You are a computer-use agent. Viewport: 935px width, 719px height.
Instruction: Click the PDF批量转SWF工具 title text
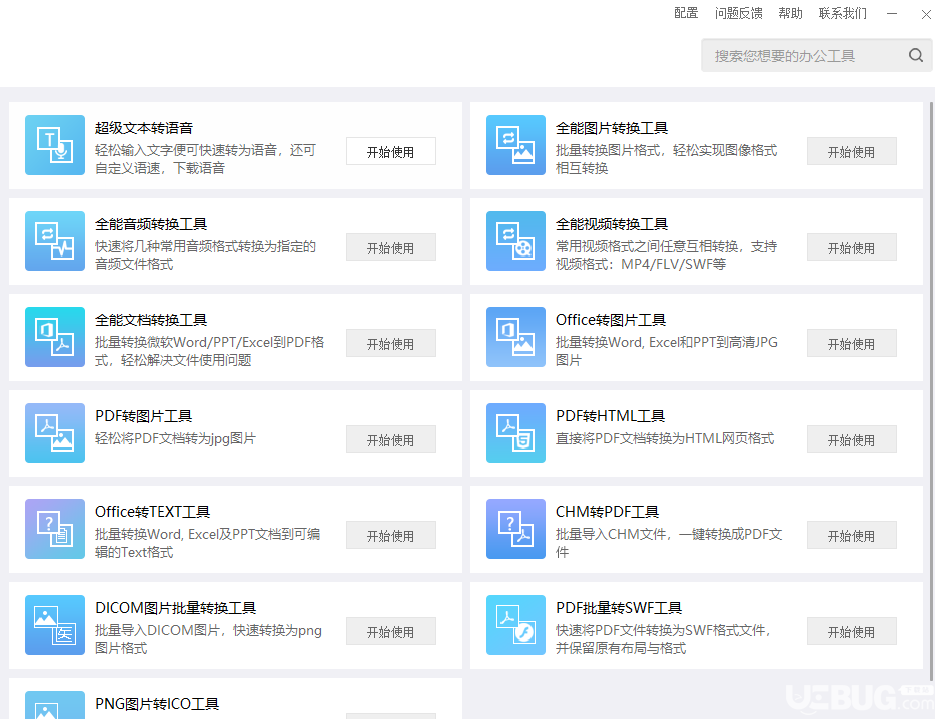coord(618,608)
